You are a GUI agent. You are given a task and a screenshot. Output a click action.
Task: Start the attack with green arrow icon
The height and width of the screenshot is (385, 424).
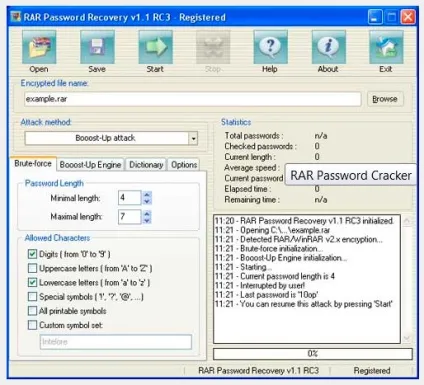[155, 47]
